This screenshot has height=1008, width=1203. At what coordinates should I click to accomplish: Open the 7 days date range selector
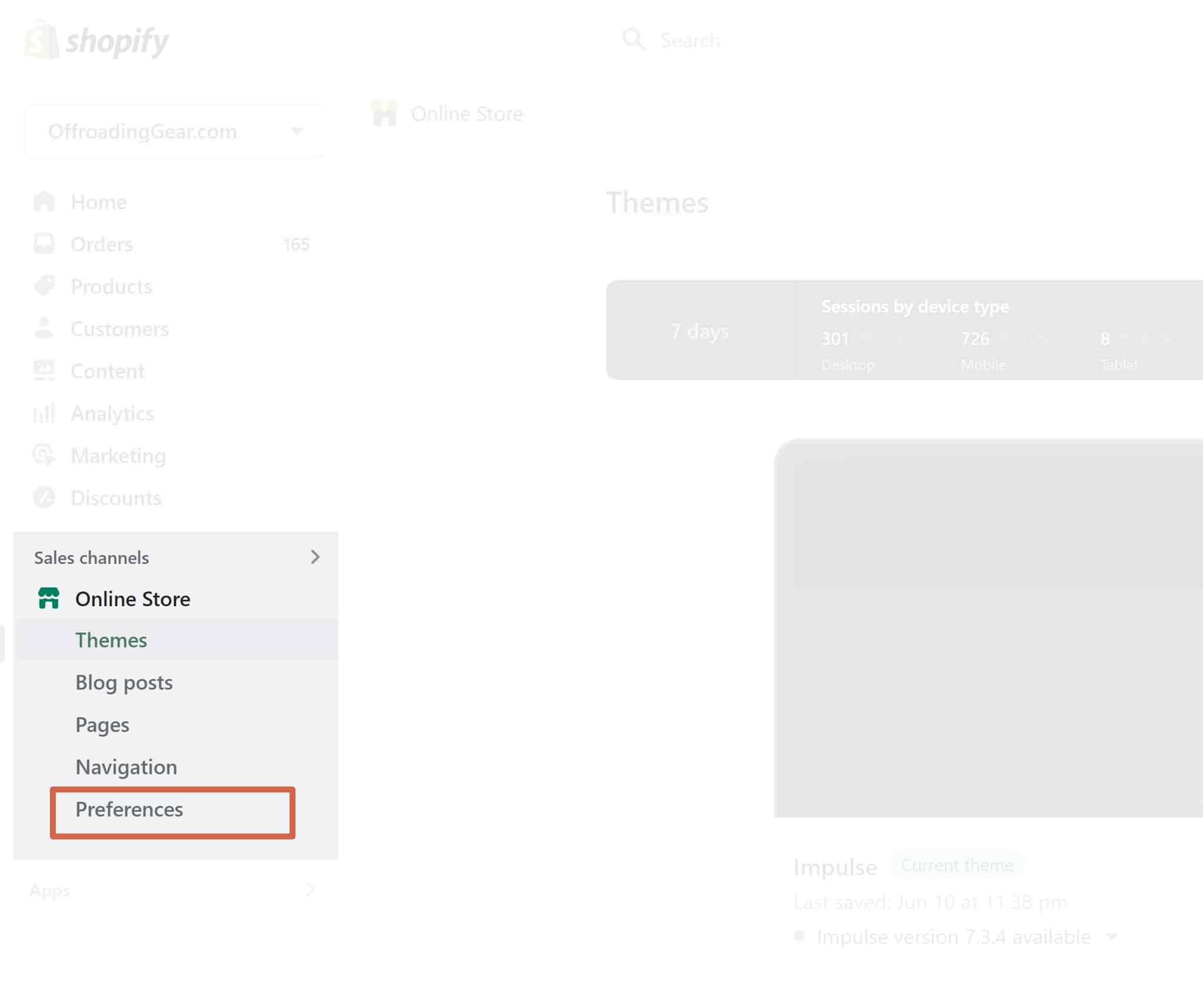coord(700,331)
